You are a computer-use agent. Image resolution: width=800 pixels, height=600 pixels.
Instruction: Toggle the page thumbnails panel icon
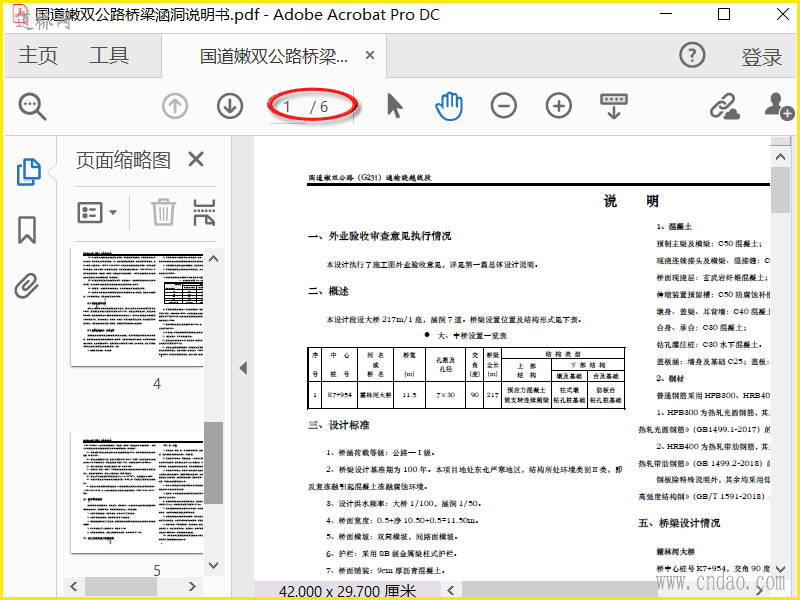pos(29,171)
